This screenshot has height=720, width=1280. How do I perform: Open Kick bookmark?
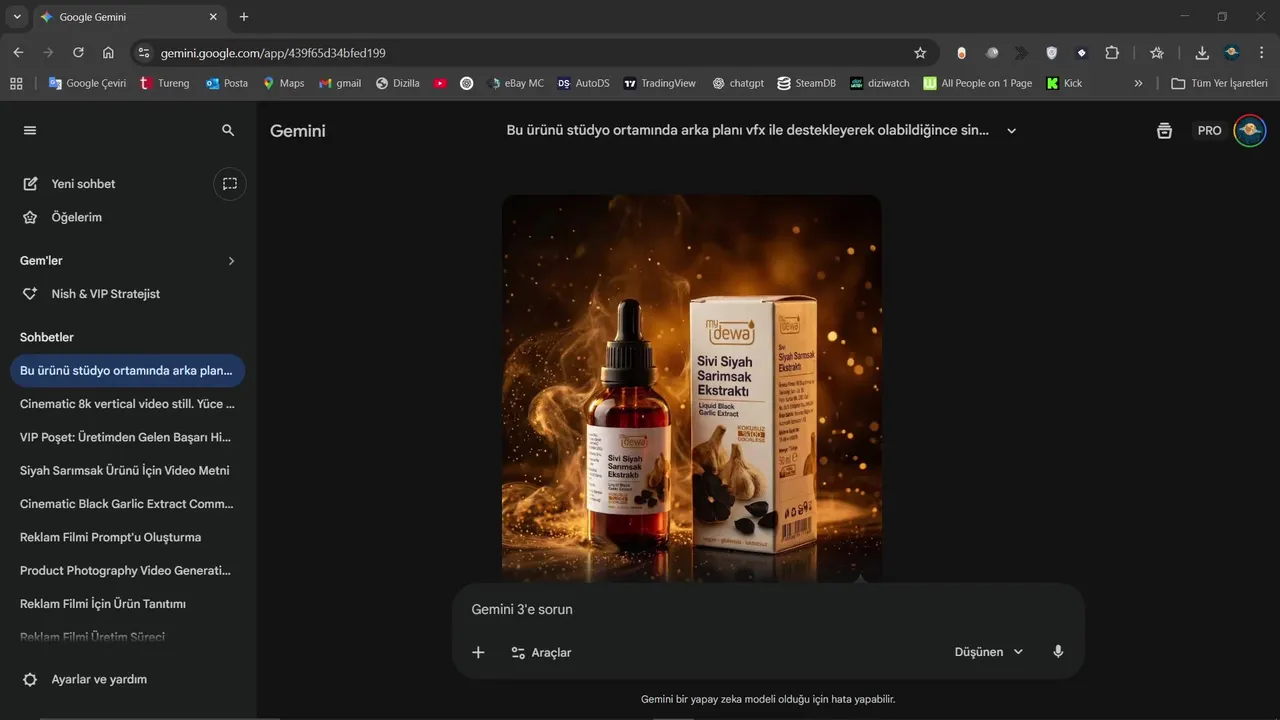tap(1064, 83)
